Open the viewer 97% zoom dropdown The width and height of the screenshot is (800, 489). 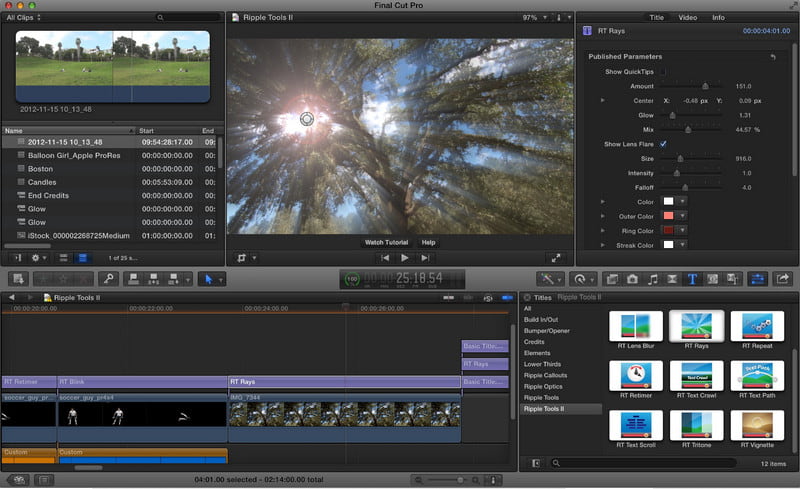tap(534, 17)
